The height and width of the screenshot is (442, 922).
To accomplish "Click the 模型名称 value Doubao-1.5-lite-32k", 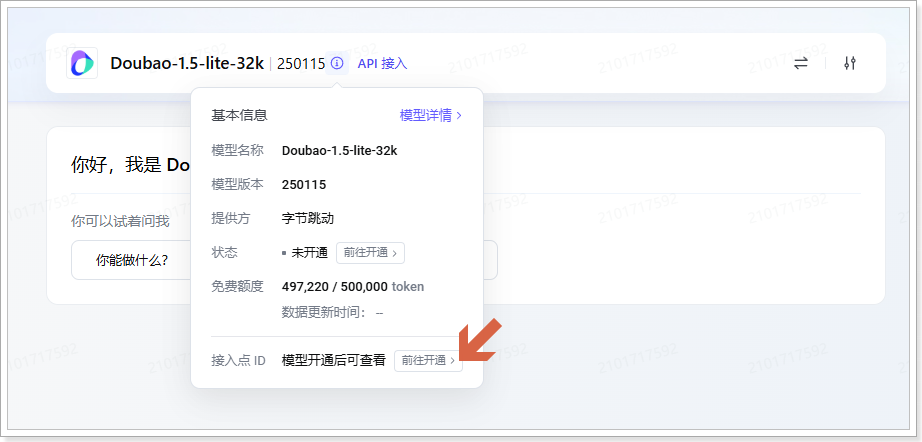I will (340, 150).
